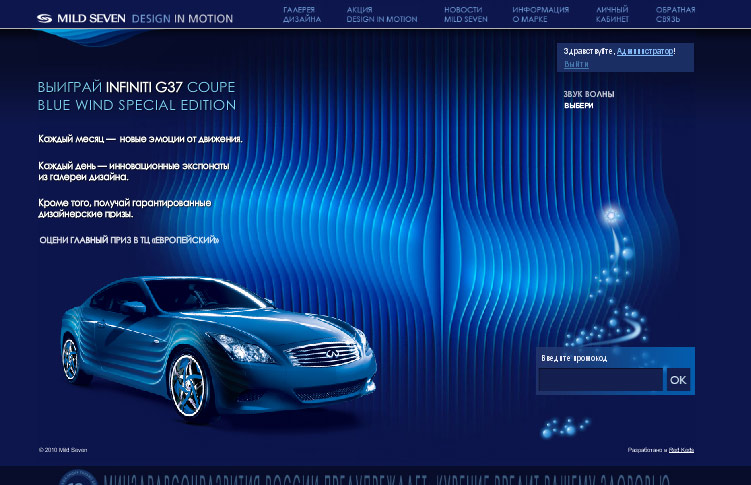Click the text Каждый месяц — новые эмоции
This screenshot has height=485, width=751.
coord(140,139)
